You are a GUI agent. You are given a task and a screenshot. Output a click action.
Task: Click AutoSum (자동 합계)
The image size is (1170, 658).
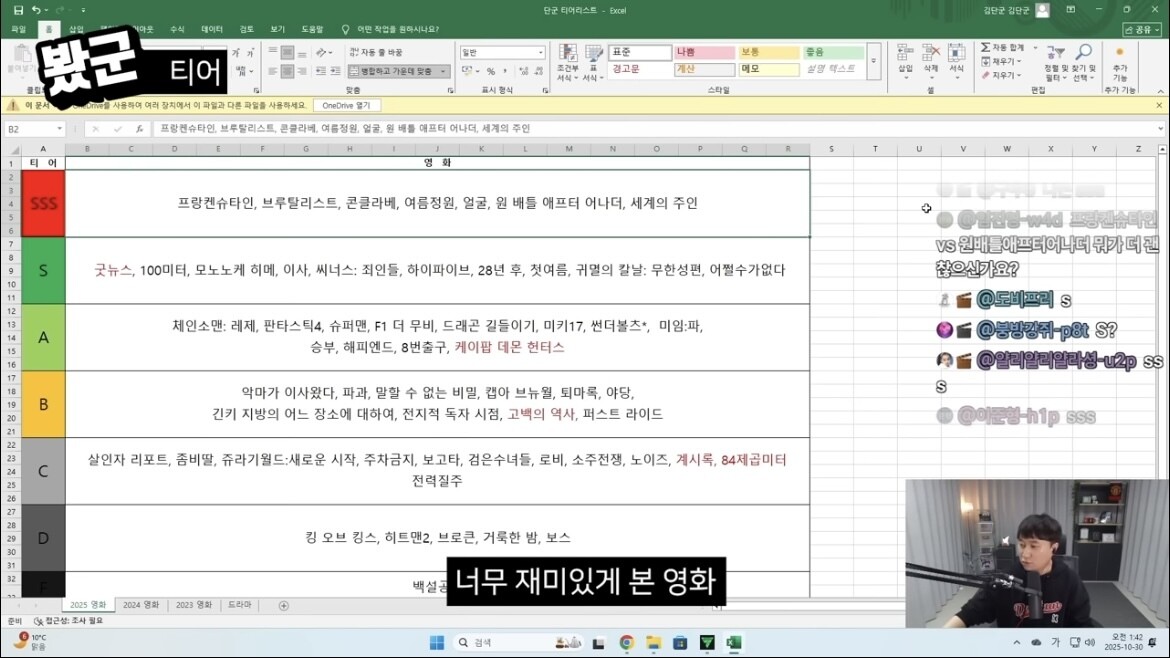pyautogui.click(x=1004, y=48)
